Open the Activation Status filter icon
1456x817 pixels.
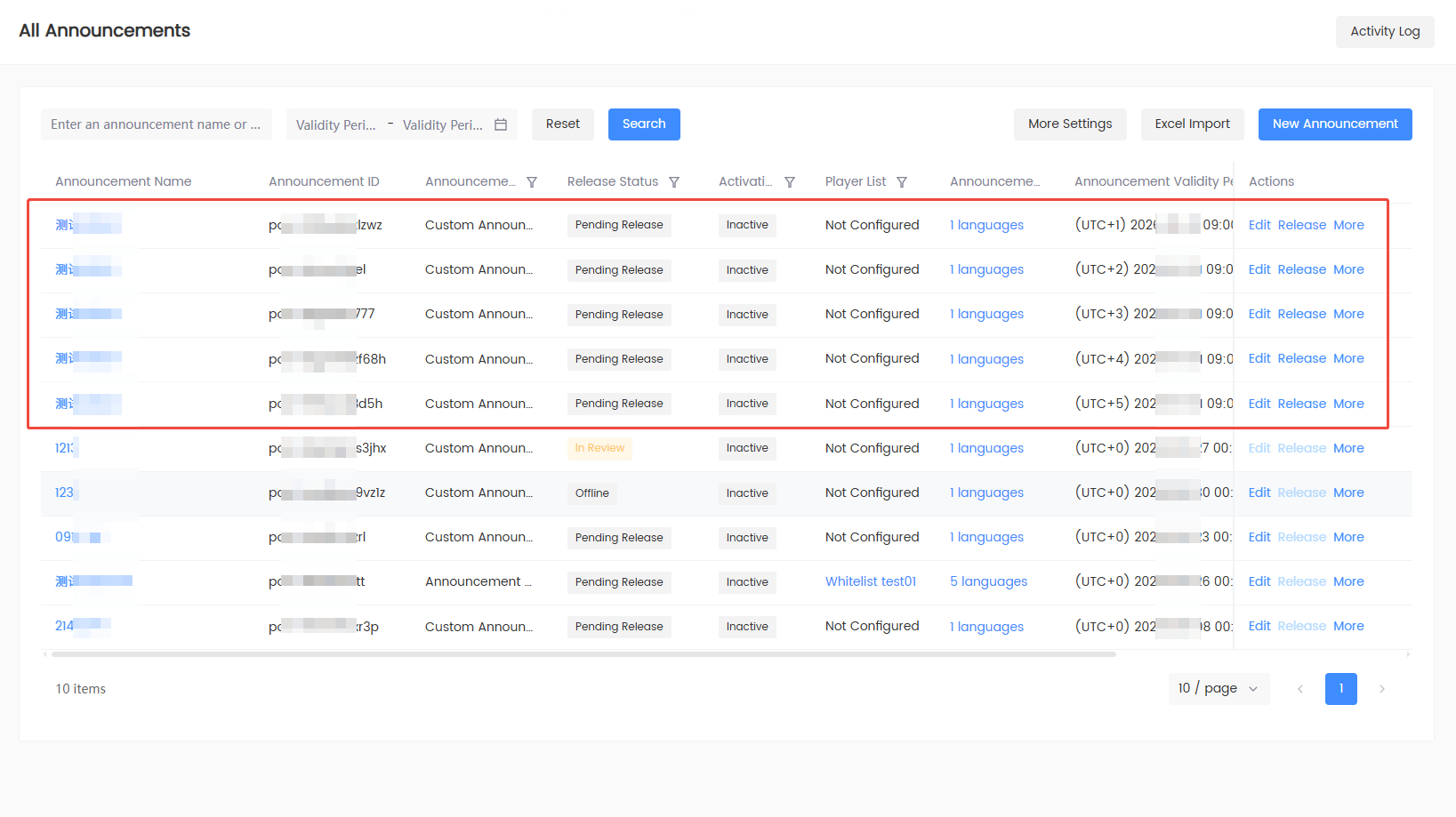[790, 182]
